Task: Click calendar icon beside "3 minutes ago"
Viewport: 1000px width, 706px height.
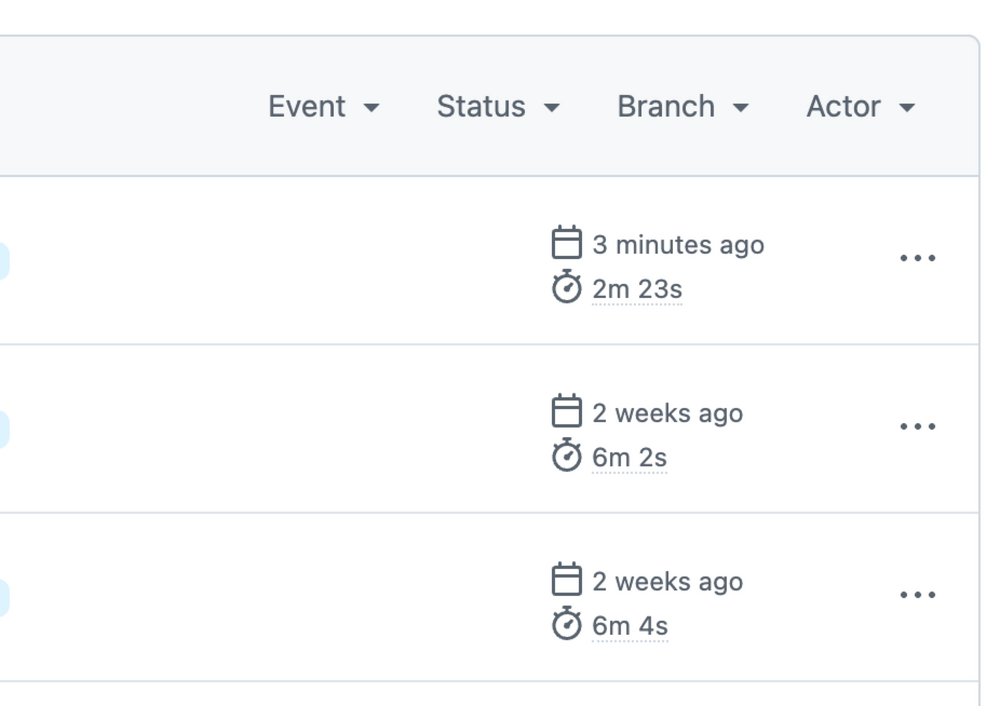Action: (567, 243)
